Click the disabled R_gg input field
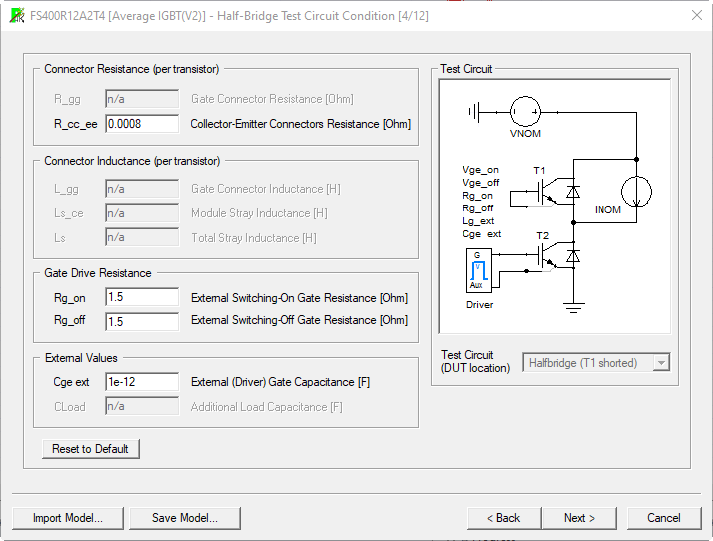Screen dimensions: 713x541 coord(128,99)
